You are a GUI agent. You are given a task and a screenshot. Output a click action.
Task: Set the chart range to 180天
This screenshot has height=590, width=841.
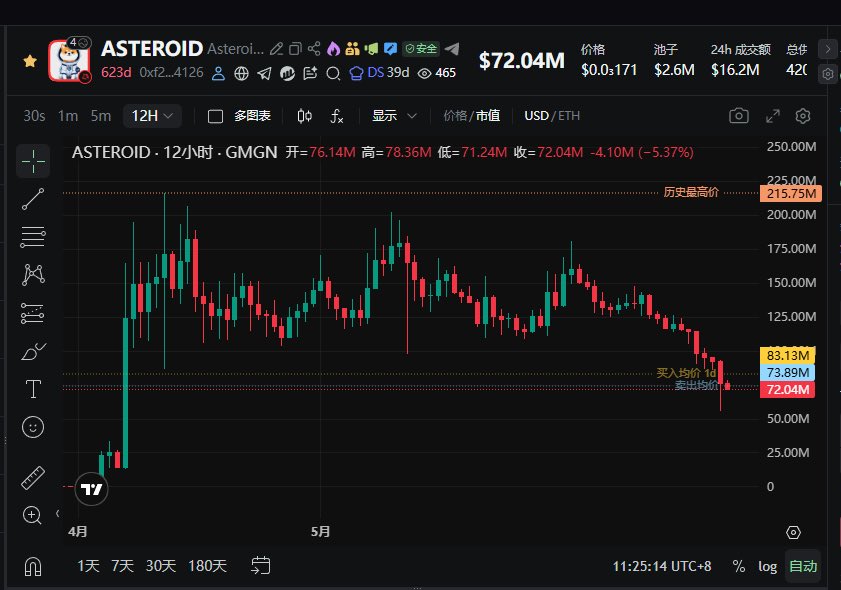pos(208,566)
